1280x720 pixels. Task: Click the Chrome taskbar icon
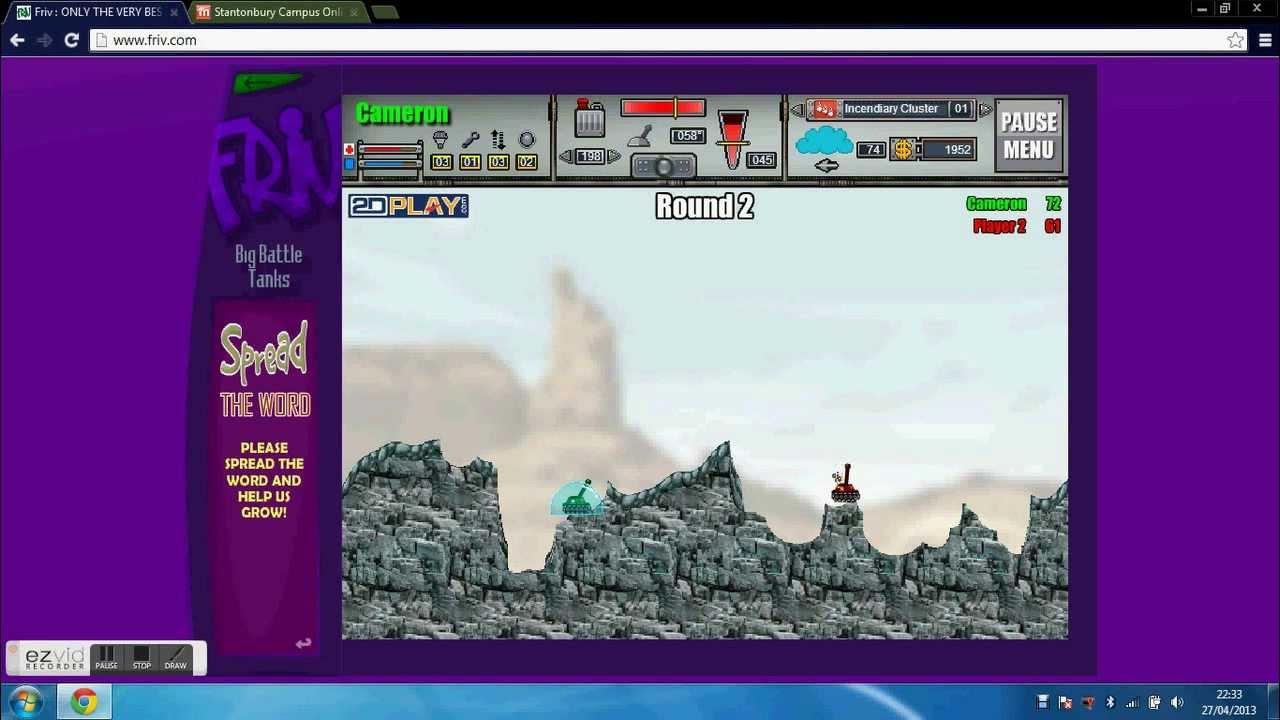[84, 702]
